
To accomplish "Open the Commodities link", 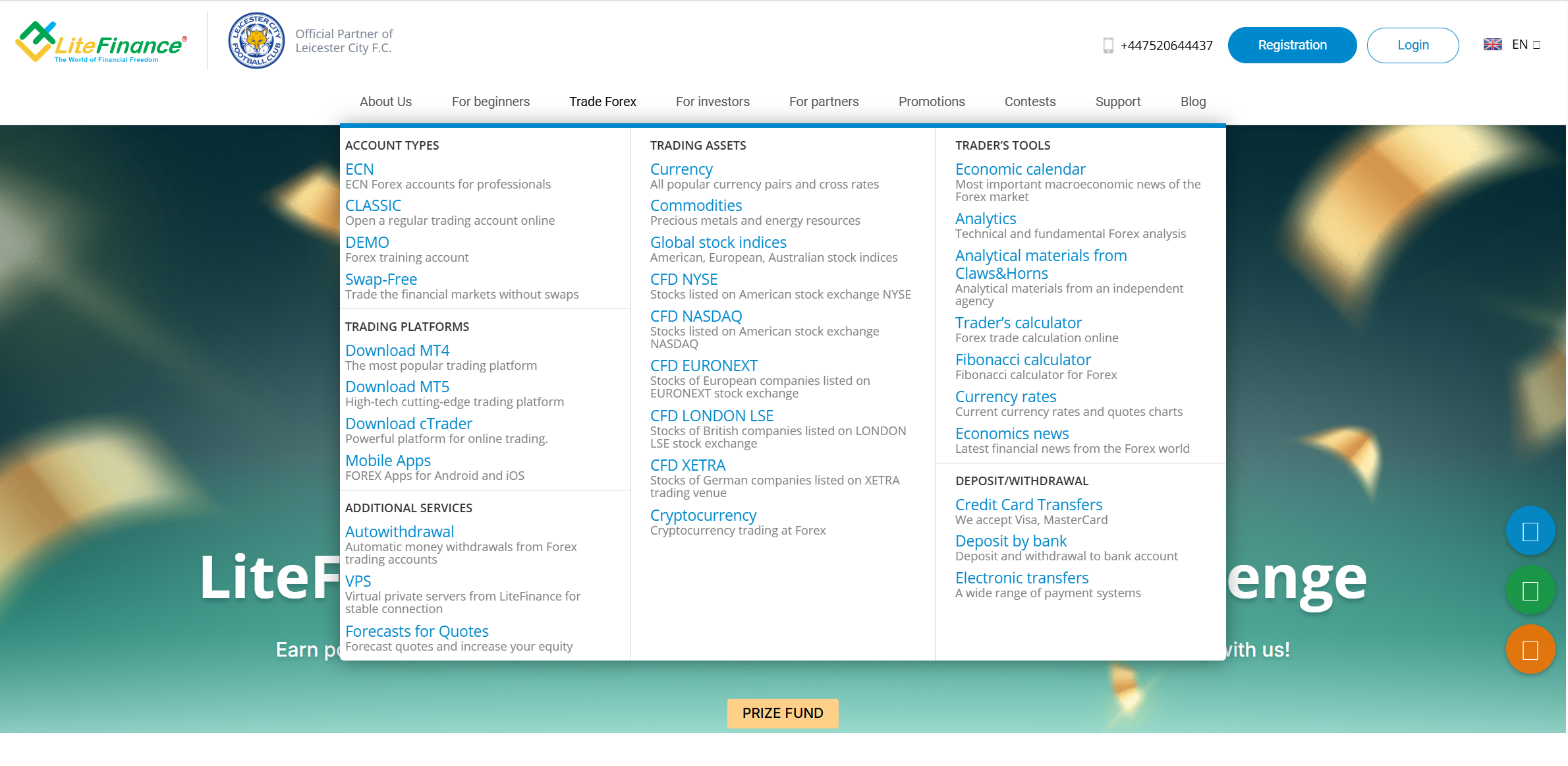I will [696, 206].
